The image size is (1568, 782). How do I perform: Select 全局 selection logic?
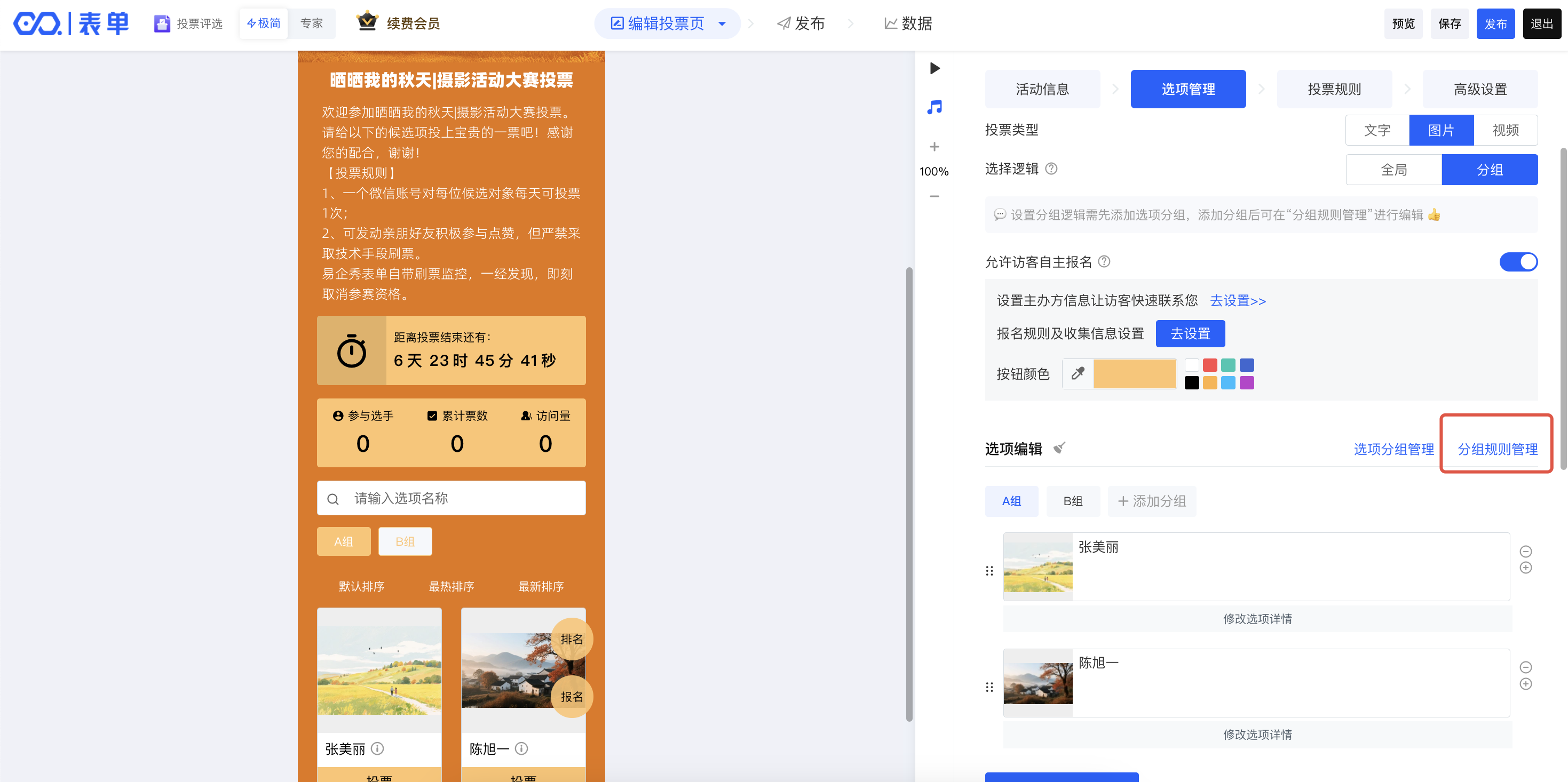tap(1393, 170)
